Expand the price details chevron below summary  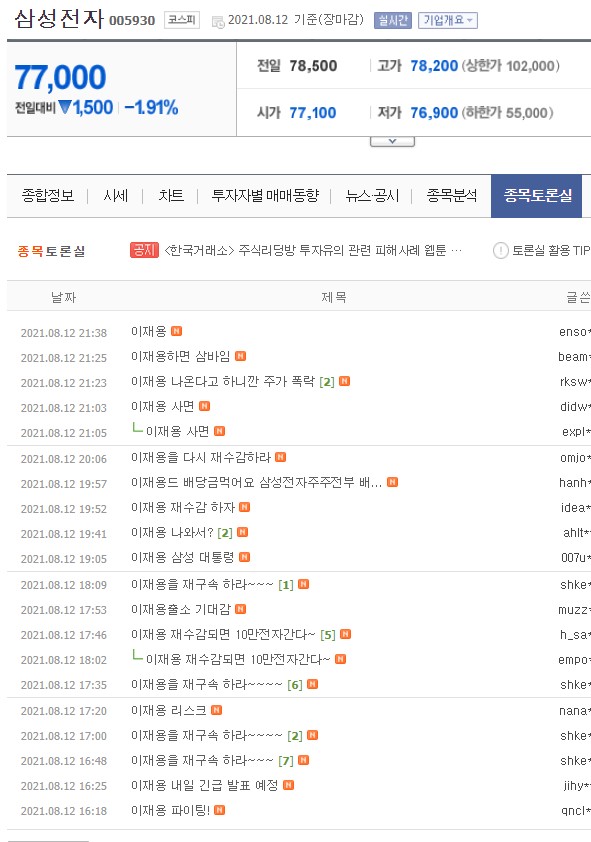[x=392, y=141]
